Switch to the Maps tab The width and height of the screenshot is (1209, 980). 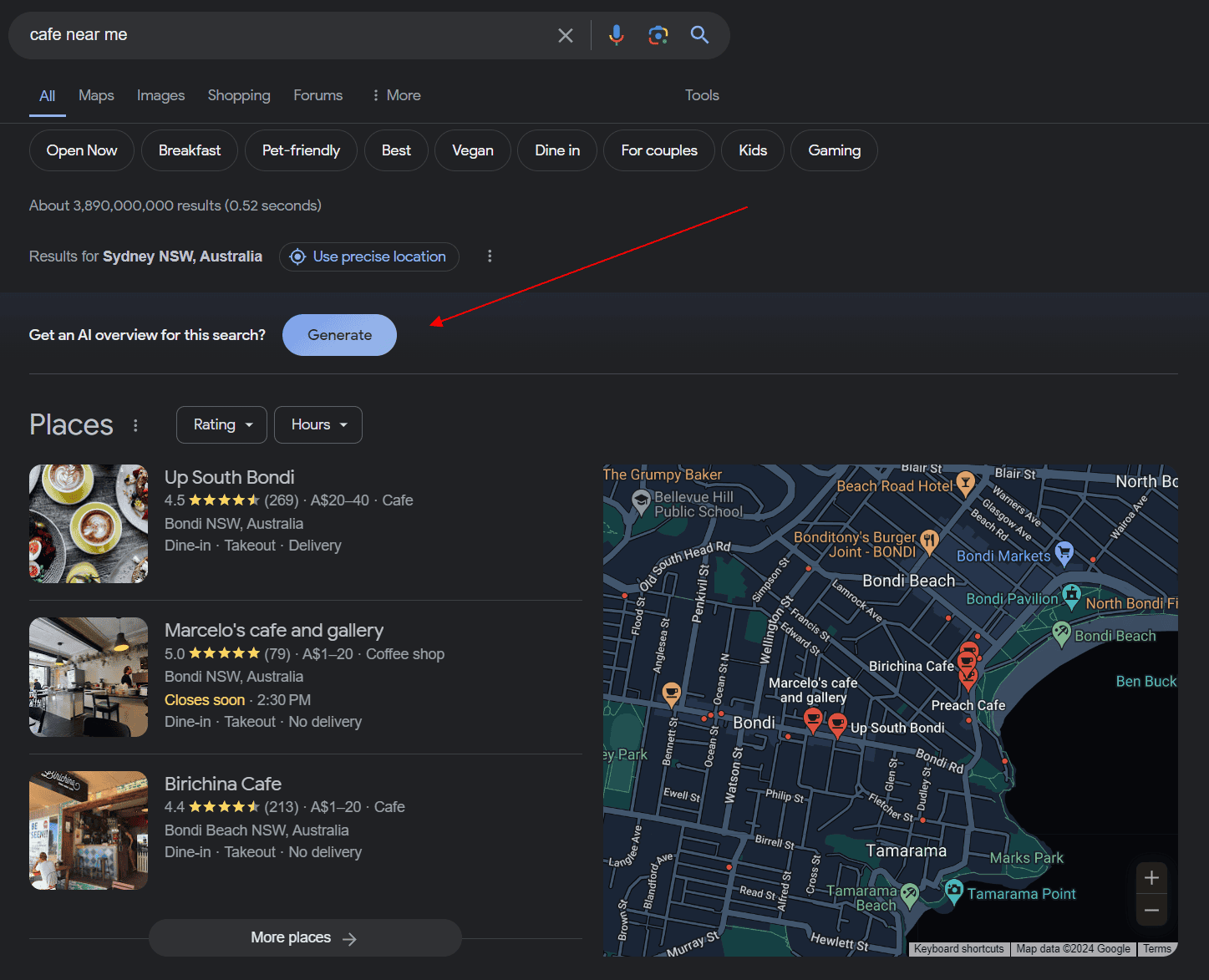96,95
